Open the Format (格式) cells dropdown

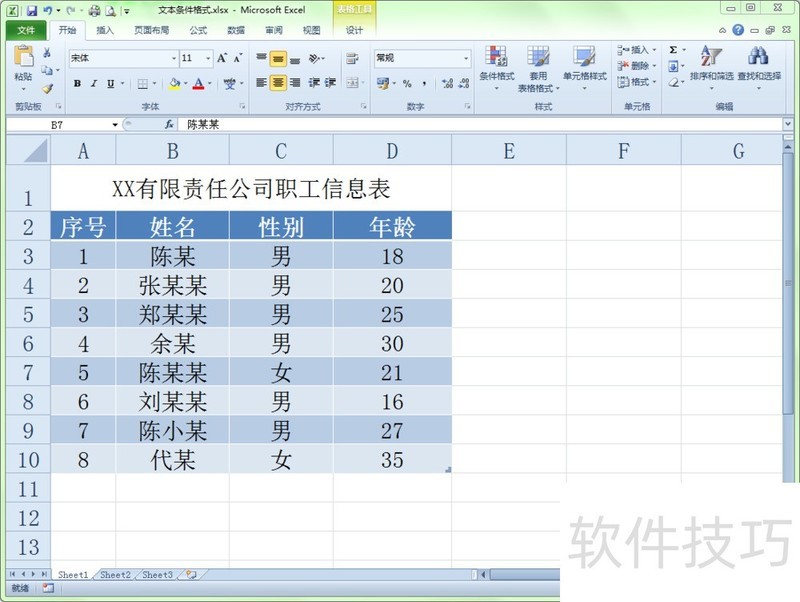click(x=637, y=82)
